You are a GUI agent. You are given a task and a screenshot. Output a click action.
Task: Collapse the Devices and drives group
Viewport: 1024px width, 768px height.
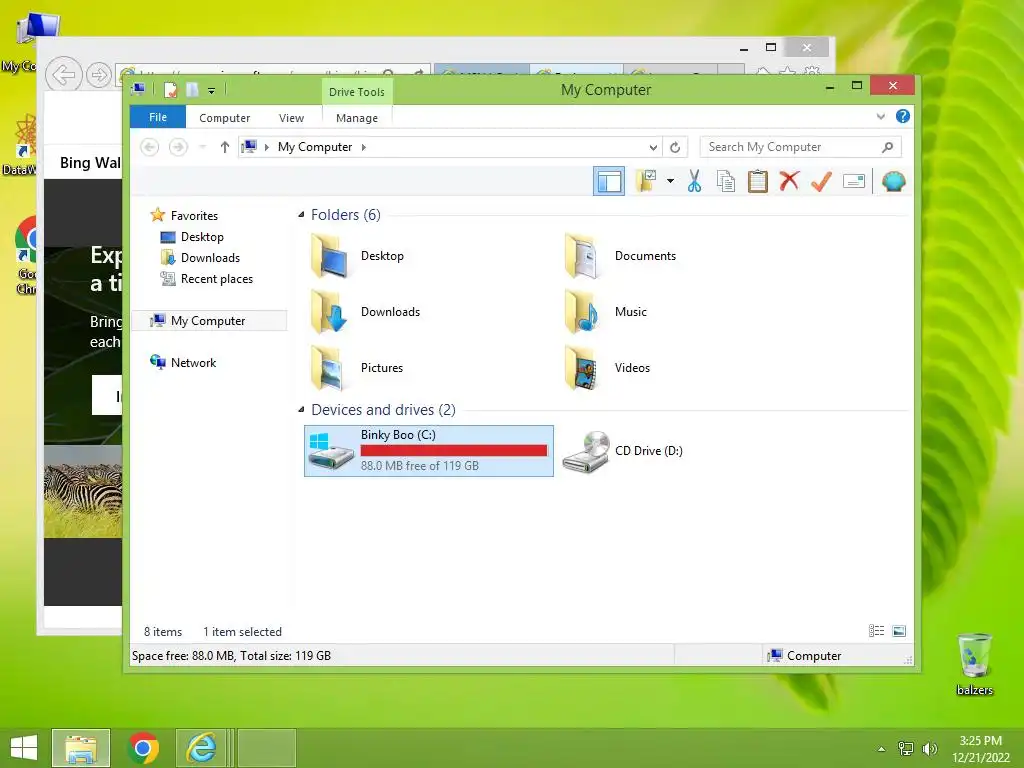[301, 409]
